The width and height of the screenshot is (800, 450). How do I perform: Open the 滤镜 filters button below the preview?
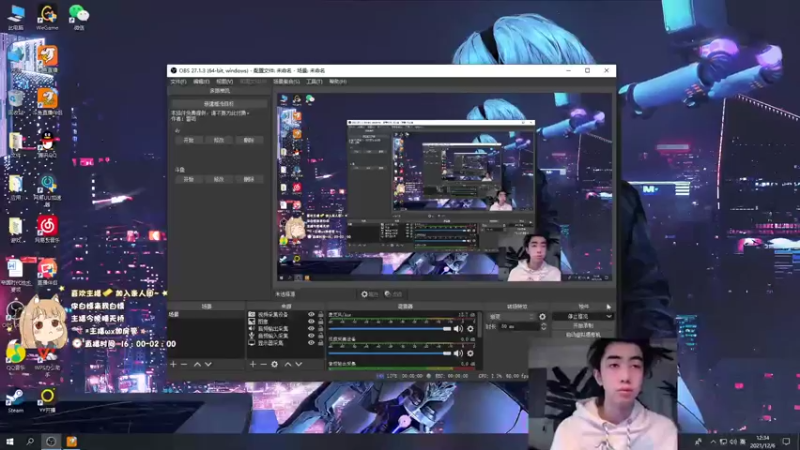(393, 294)
